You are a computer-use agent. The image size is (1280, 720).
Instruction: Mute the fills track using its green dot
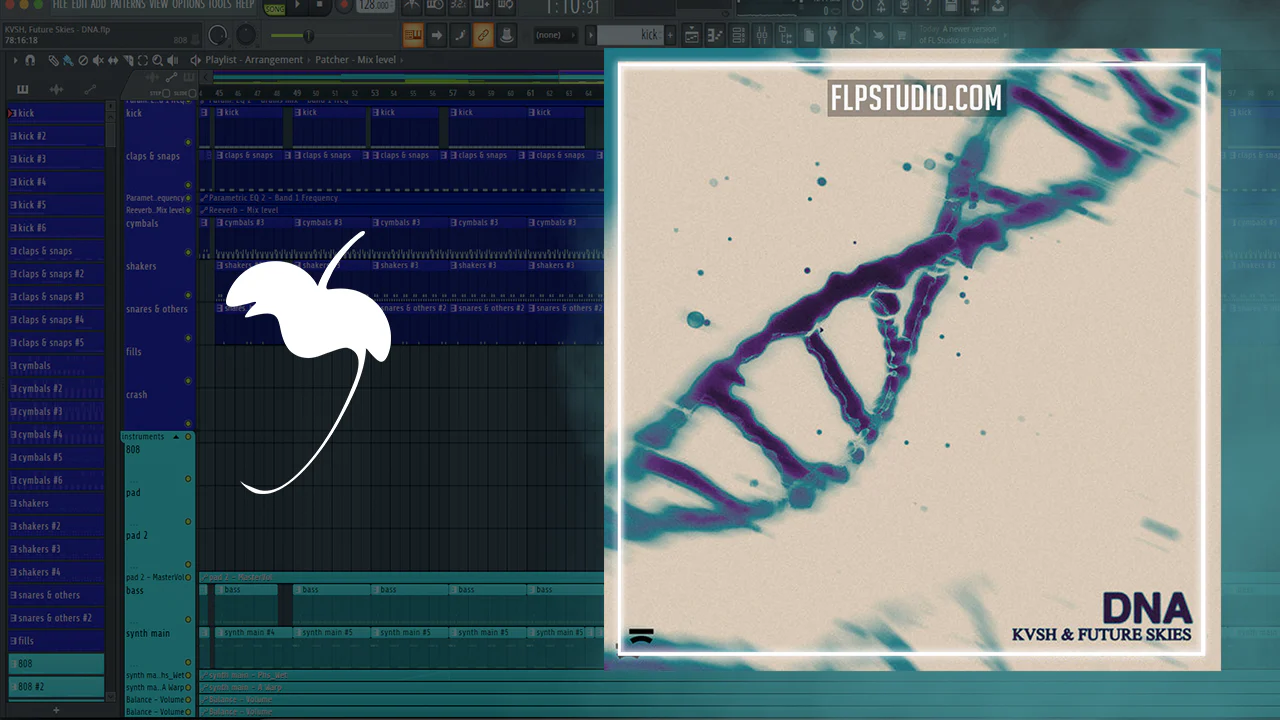187,381
